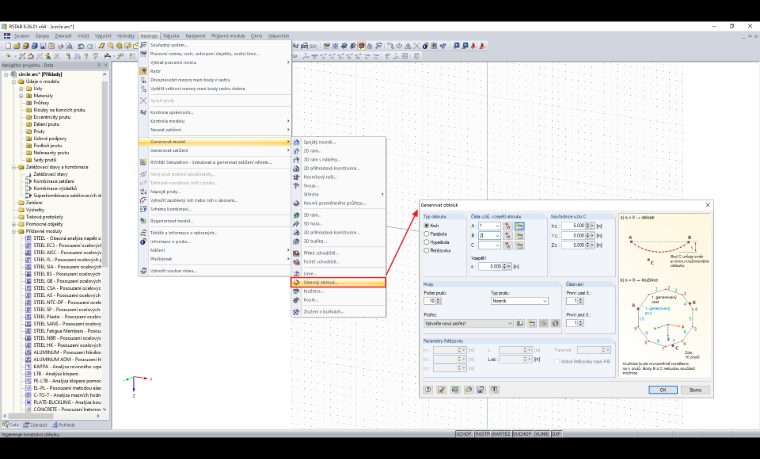Toggle DXF in status bar
The width and height of the screenshot is (760, 459).
click(x=556, y=434)
